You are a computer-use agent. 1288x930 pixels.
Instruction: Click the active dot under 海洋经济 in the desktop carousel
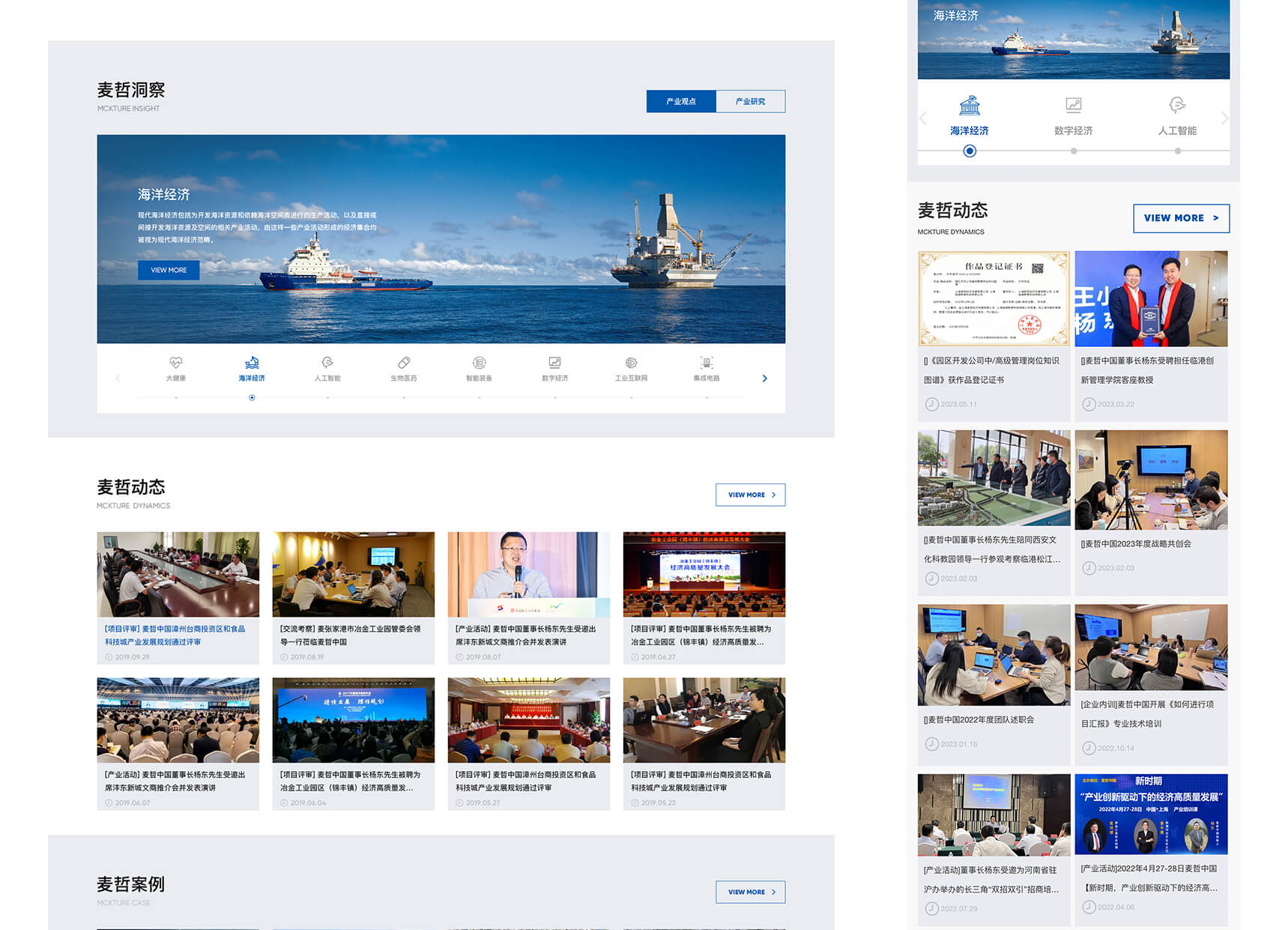(x=252, y=398)
